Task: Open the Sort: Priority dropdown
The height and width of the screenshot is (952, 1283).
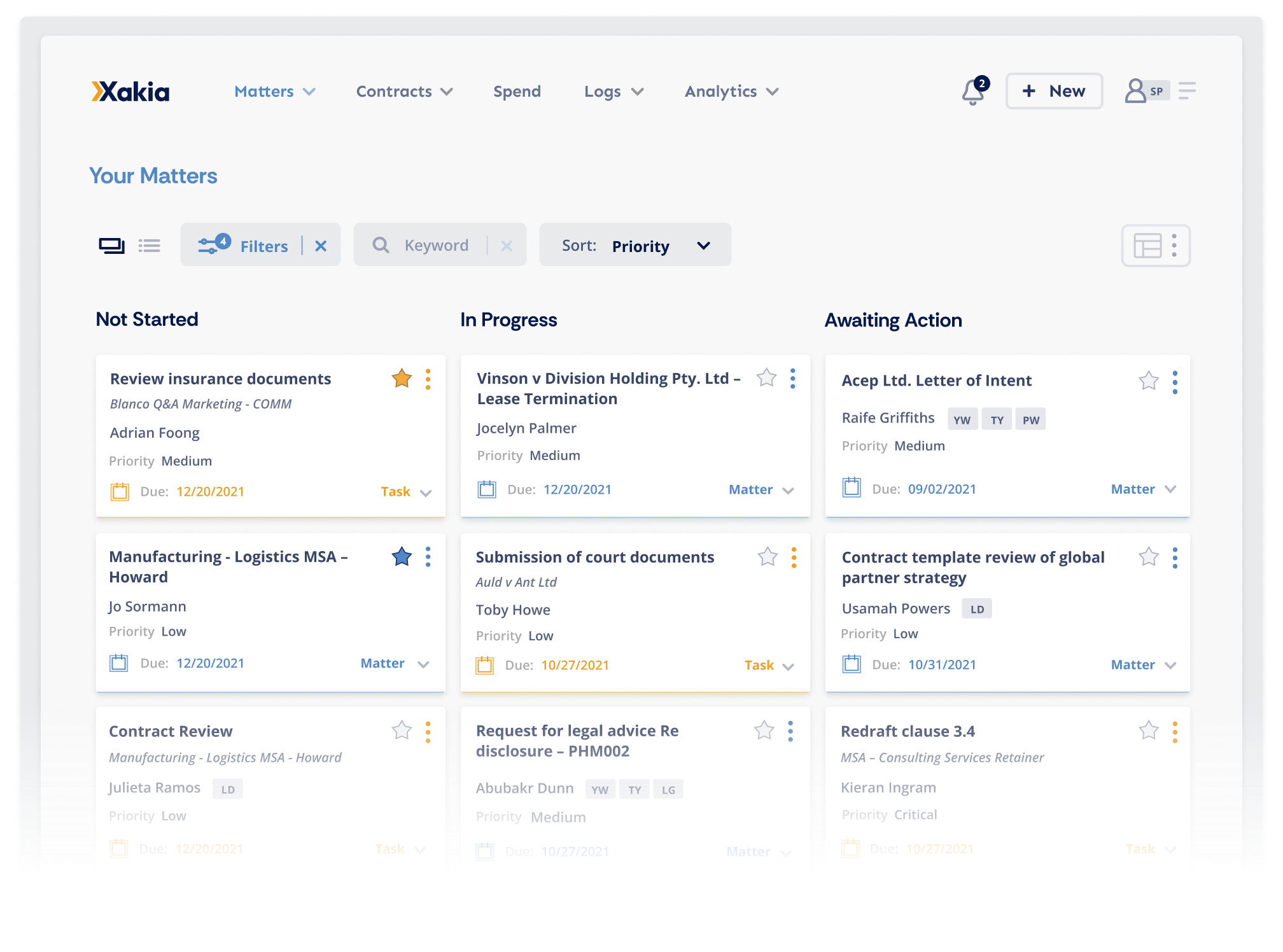Action: pos(635,246)
